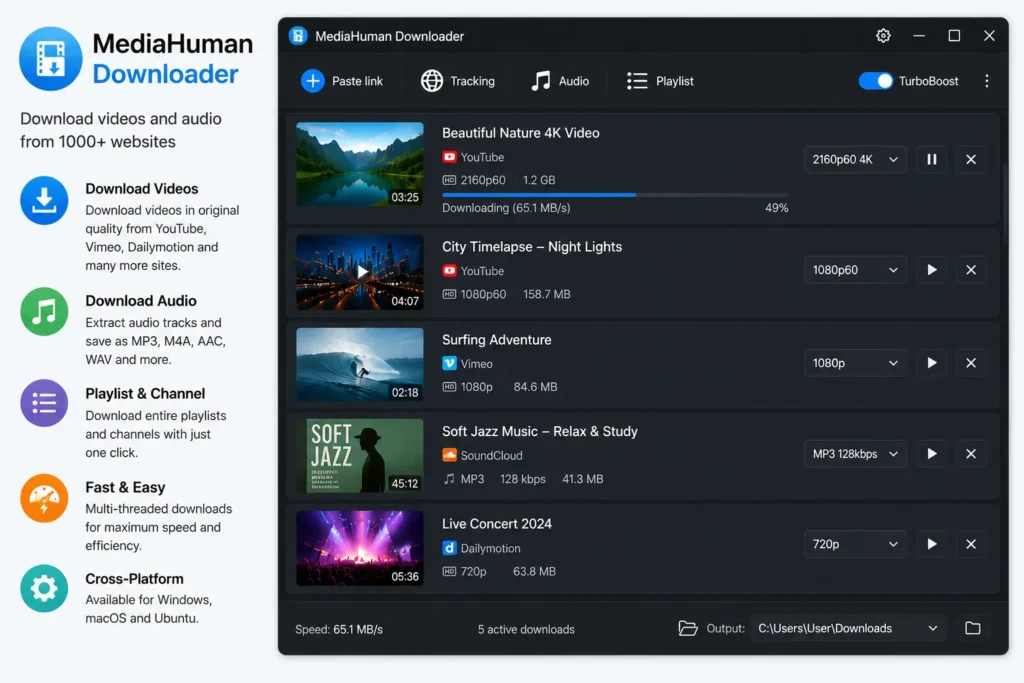Select Audio label in toolbar
This screenshot has width=1024, height=683.
[574, 81]
